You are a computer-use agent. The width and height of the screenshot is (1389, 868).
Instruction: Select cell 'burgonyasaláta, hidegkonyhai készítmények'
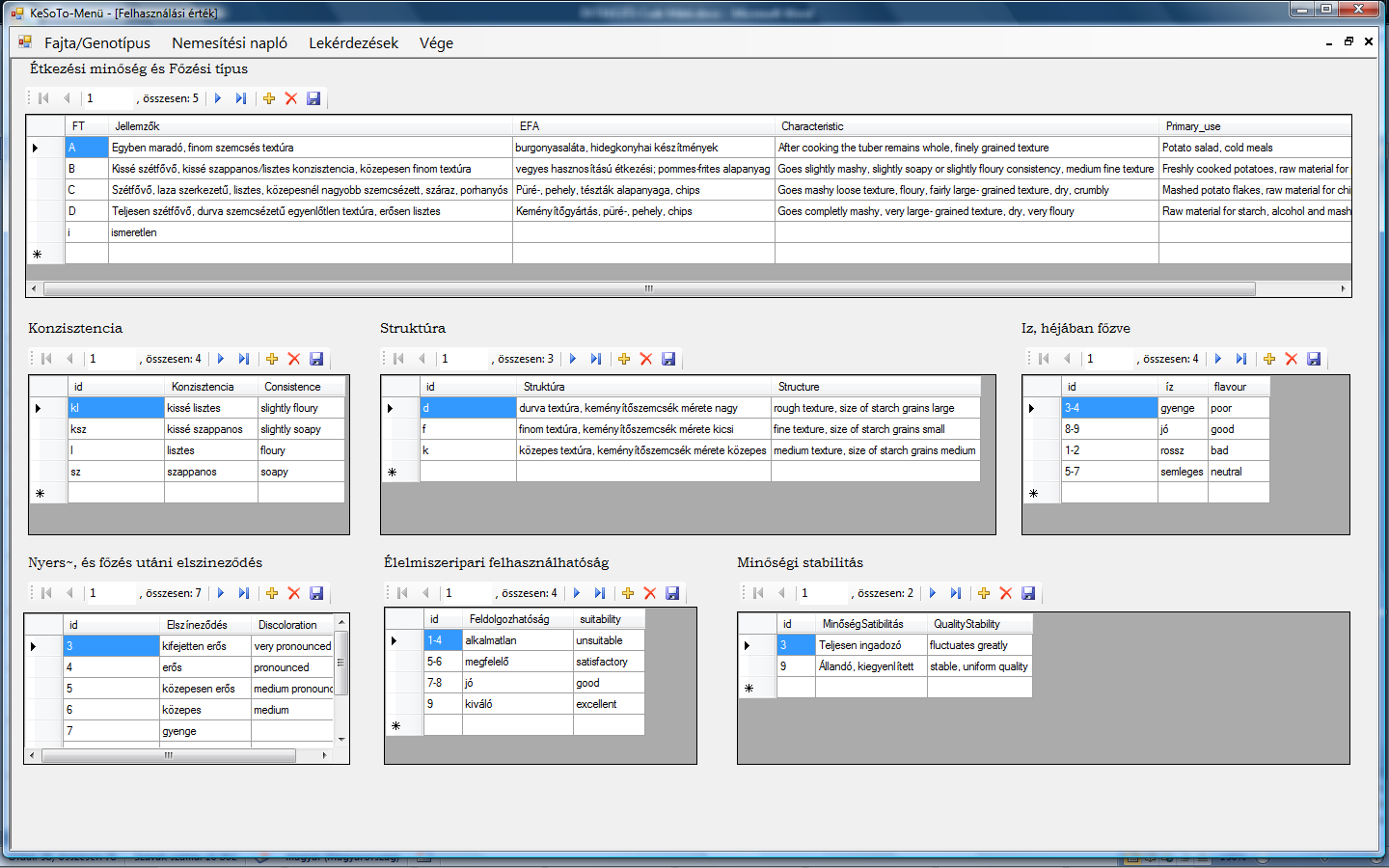click(644, 148)
